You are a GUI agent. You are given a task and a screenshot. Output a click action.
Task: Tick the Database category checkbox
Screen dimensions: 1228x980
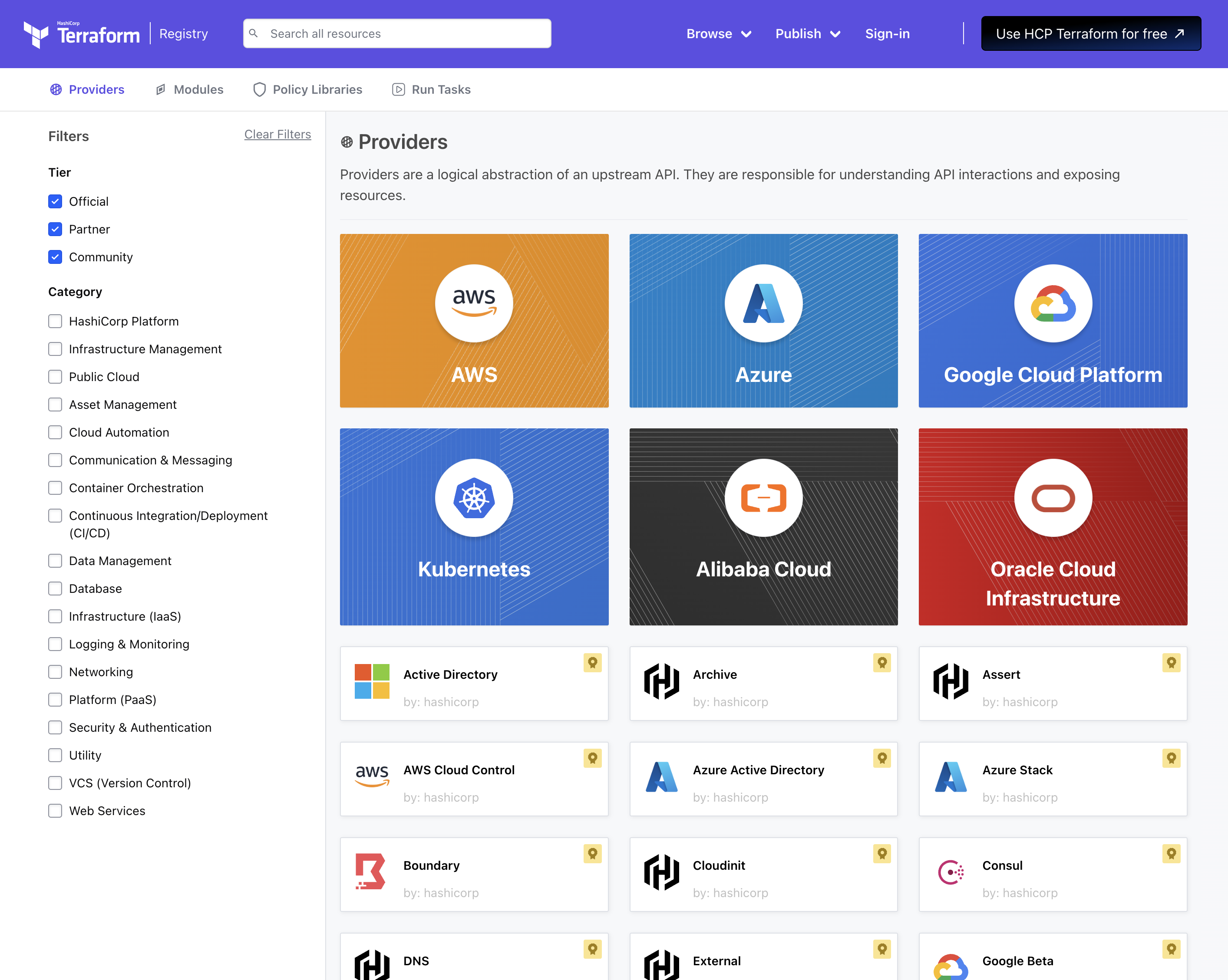click(x=55, y=589)
